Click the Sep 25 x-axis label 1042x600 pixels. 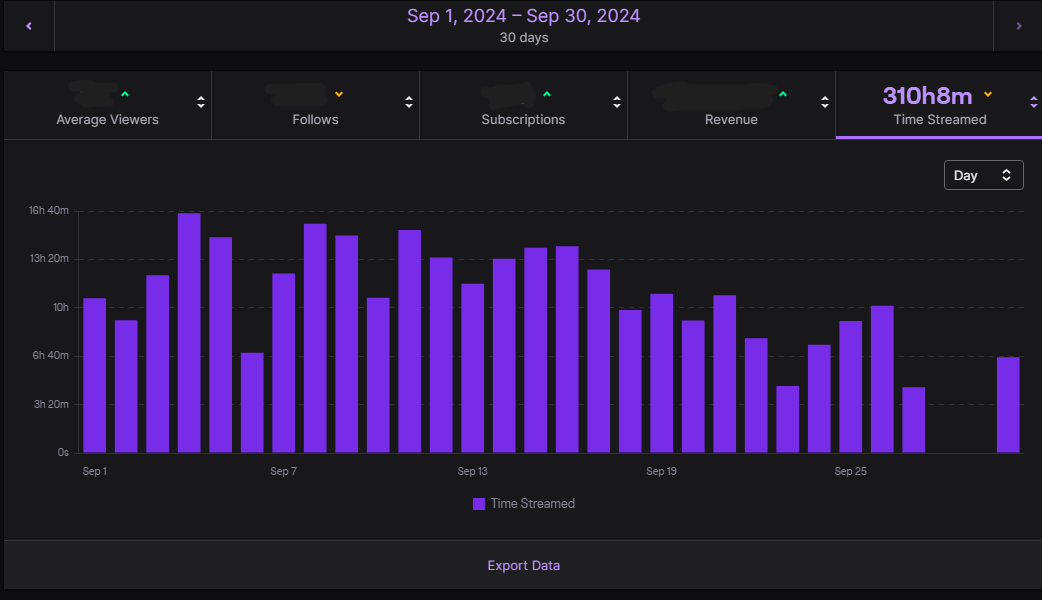click(851, 471)
